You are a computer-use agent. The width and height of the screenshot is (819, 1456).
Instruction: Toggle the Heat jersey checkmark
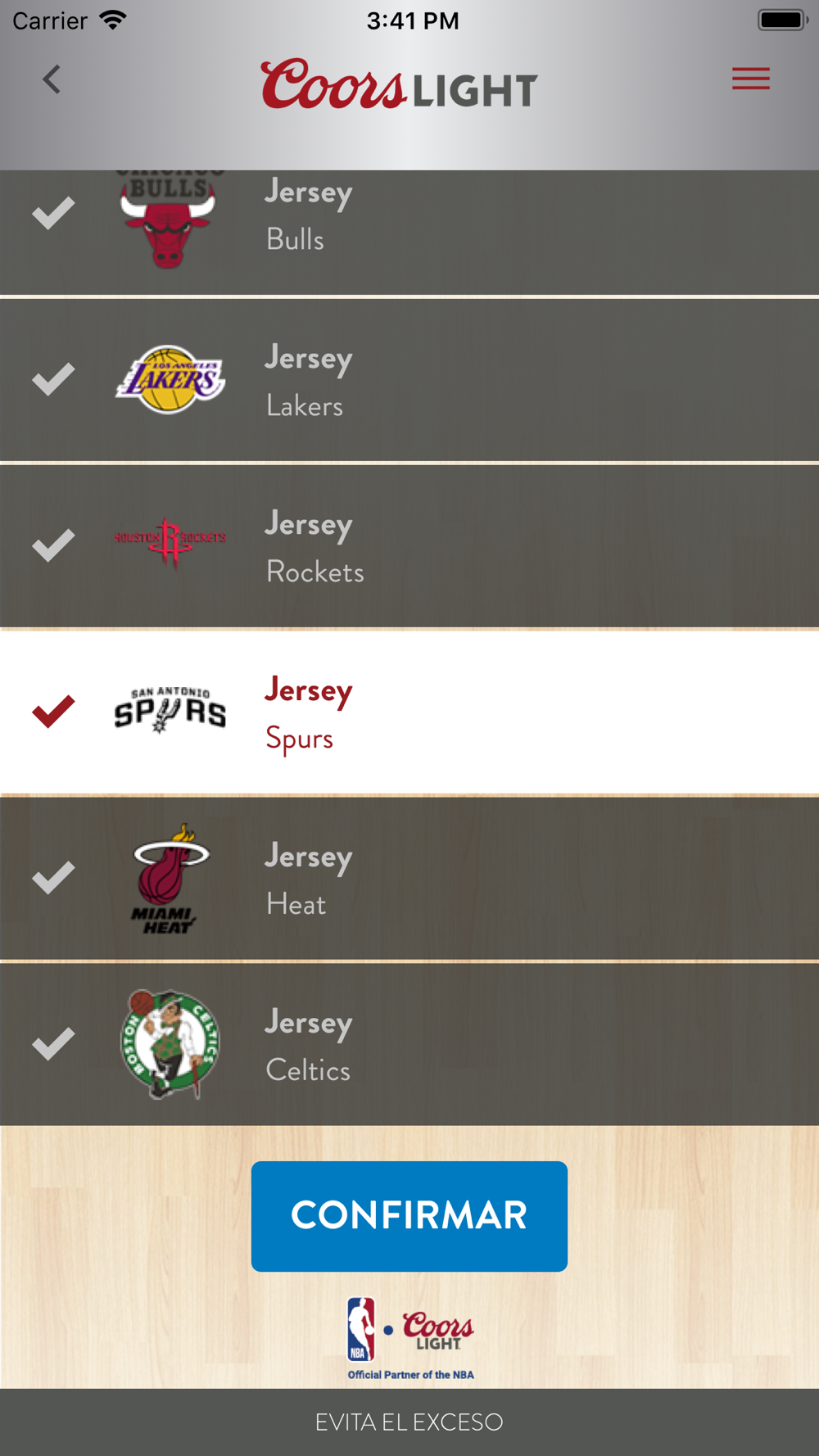[x=53, y=877]
